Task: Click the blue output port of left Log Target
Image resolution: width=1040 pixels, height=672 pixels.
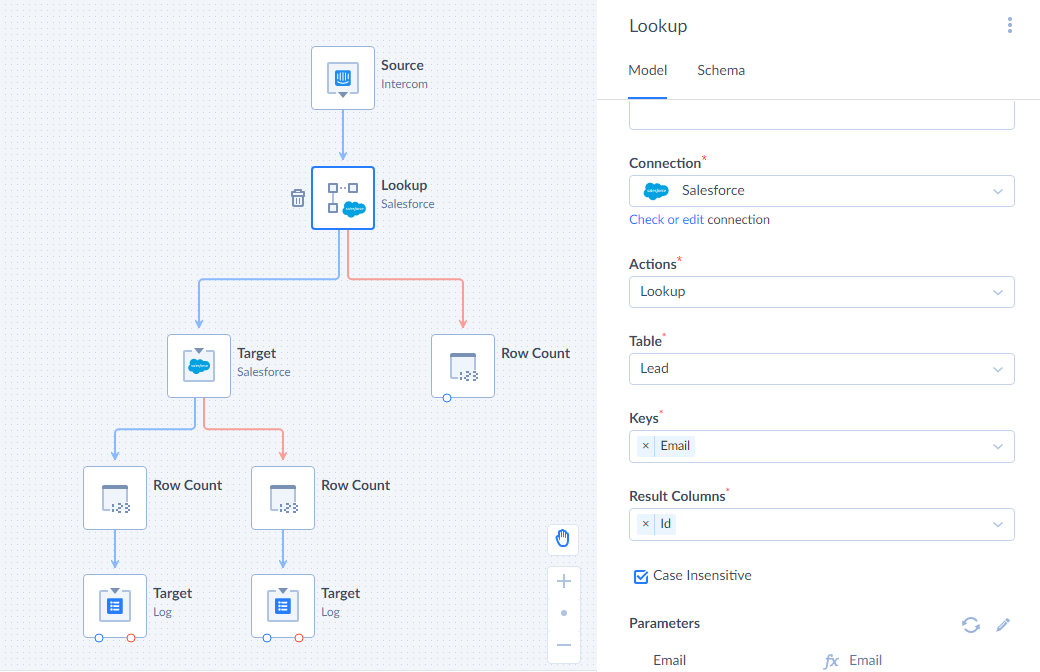Action: point(99,638)
